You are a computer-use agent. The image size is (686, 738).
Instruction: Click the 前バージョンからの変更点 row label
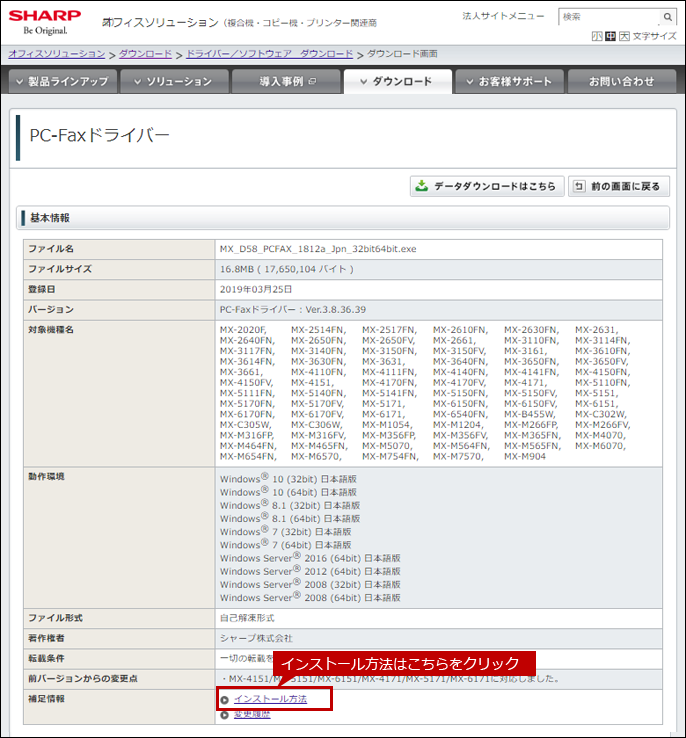[x=83, y=679]
